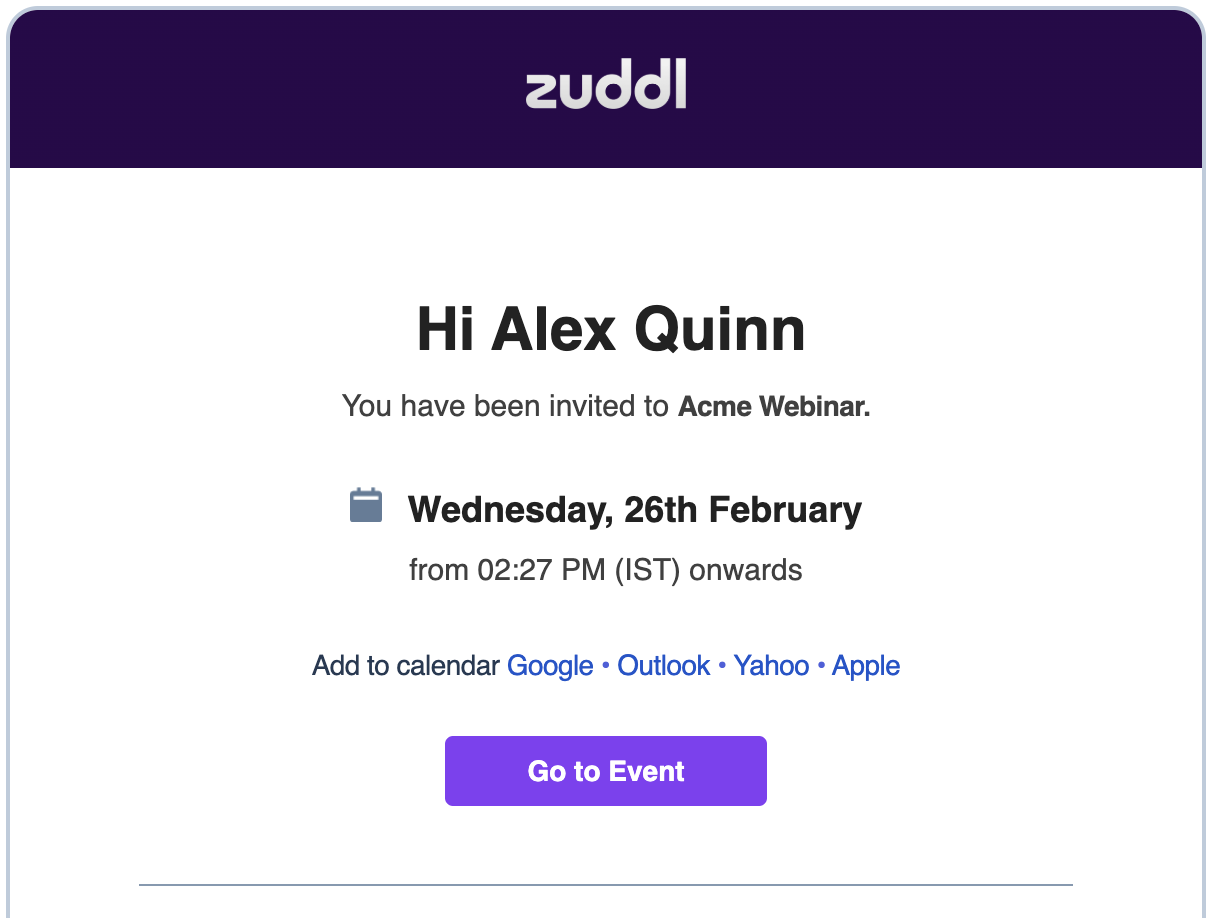Click the calendar icon beside the date
The height and width of the screenshot is (918, 1212).
coord(366,505)
